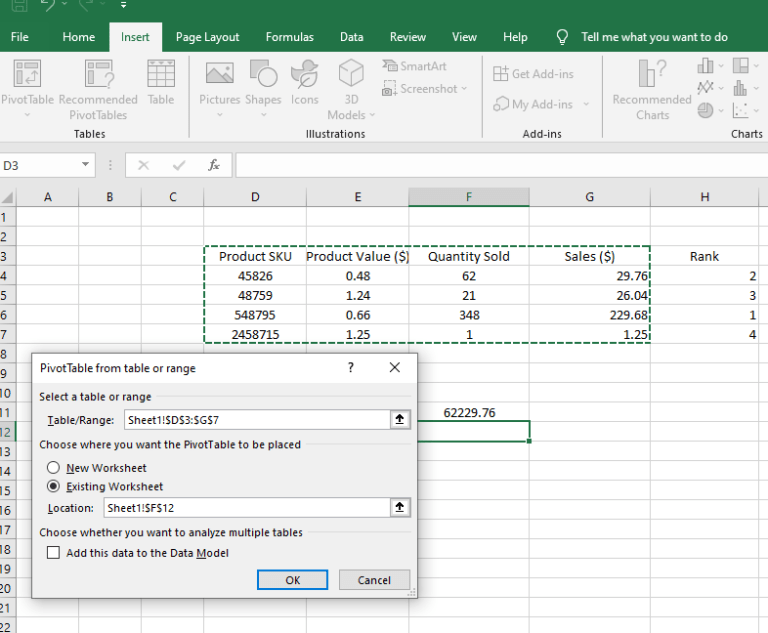Click the PivotTable icon in Tables group
Image resolution: width=768 pixels, height=633 pixels.
[27, 73]
